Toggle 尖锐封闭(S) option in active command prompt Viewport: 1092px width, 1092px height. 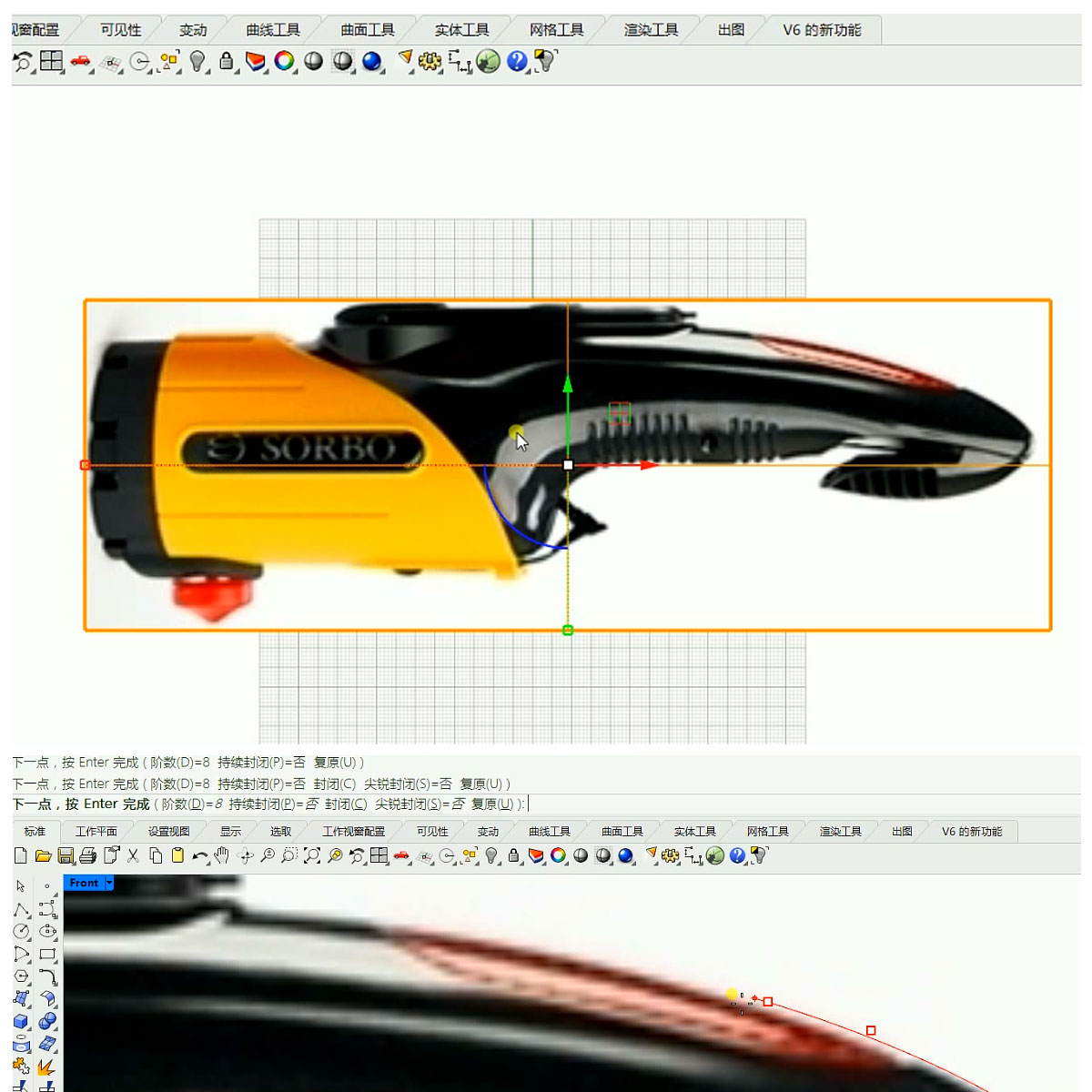coord(420,804)
